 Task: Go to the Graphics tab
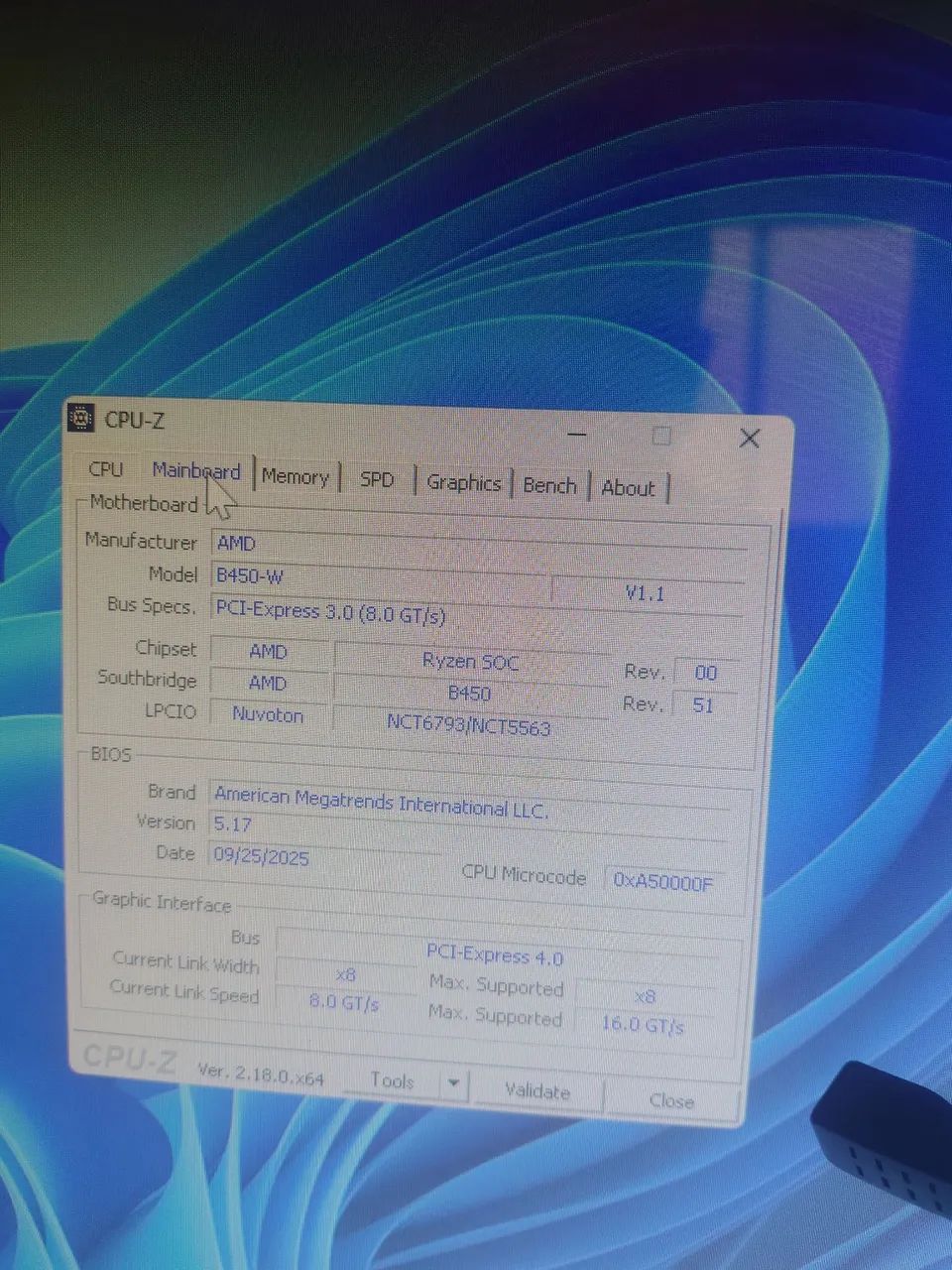(463, 483)
